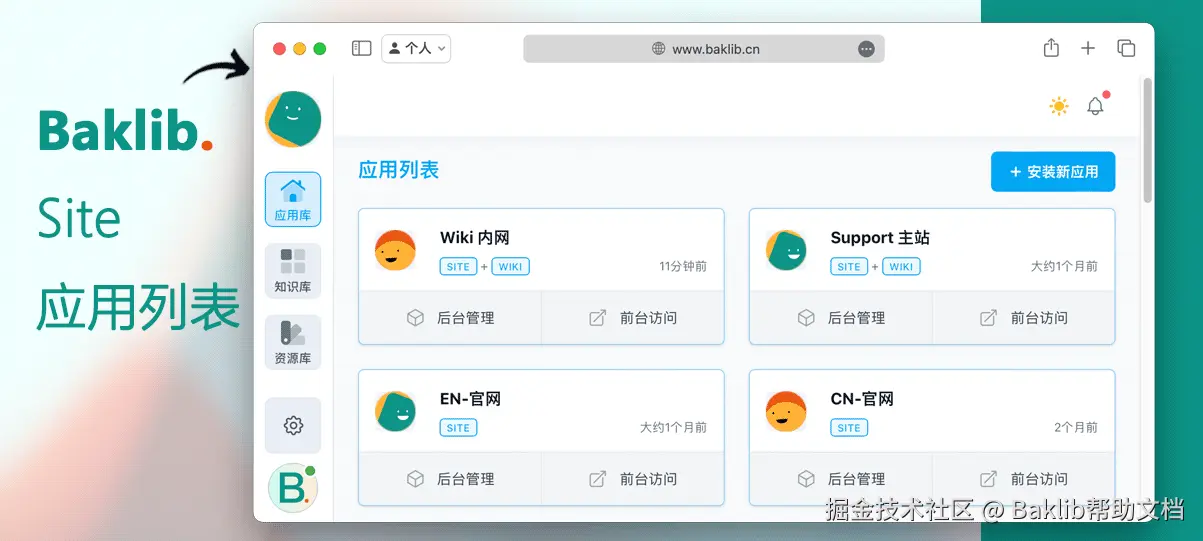Open 资源库 in the sidebar
The height and width of the screenshot is (541, 1203).
(x=293, y=342)
